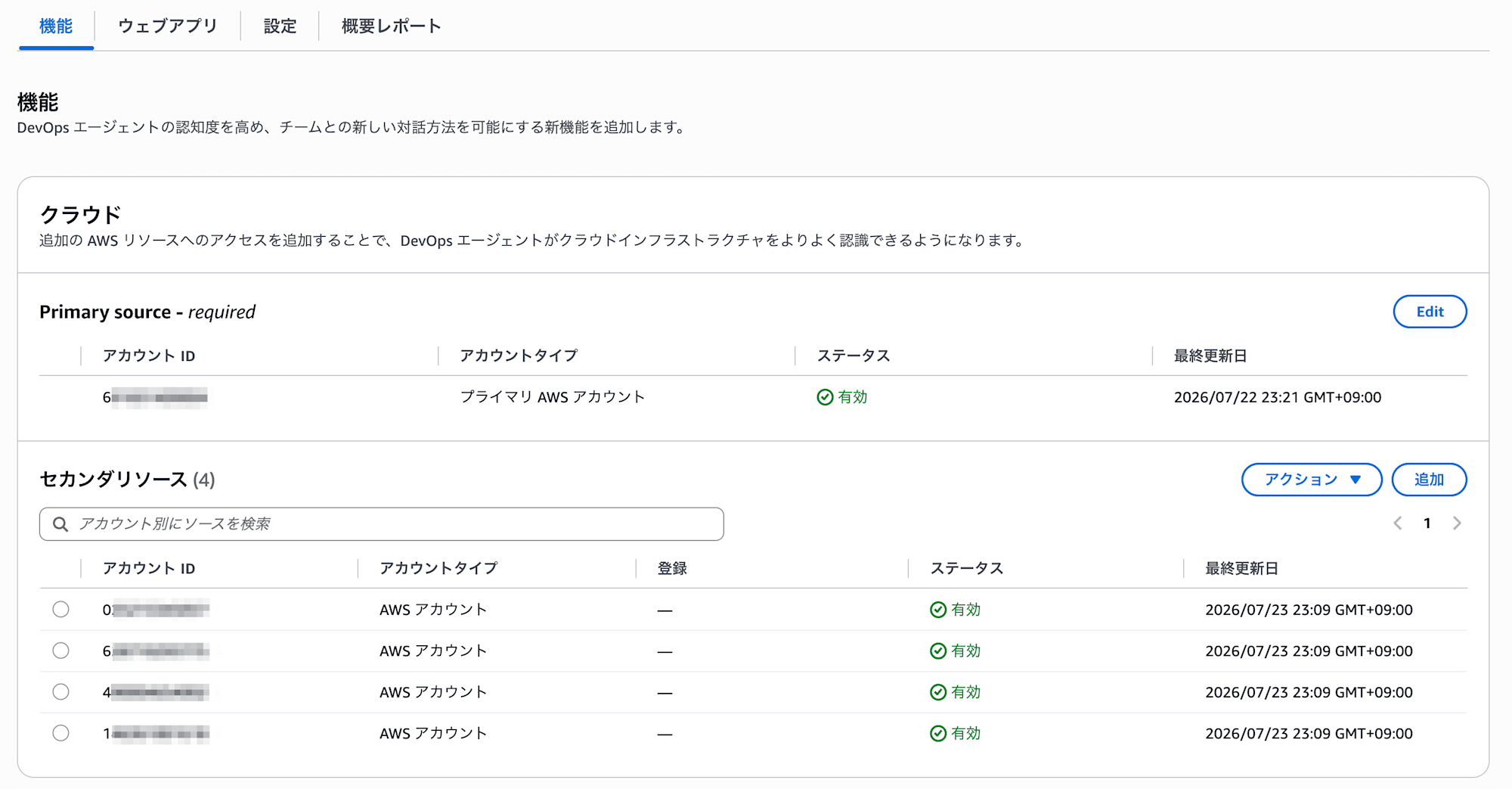Select radio button for account starting with 1
Screen dimensions: 1512x789
[x=61, y=733]
